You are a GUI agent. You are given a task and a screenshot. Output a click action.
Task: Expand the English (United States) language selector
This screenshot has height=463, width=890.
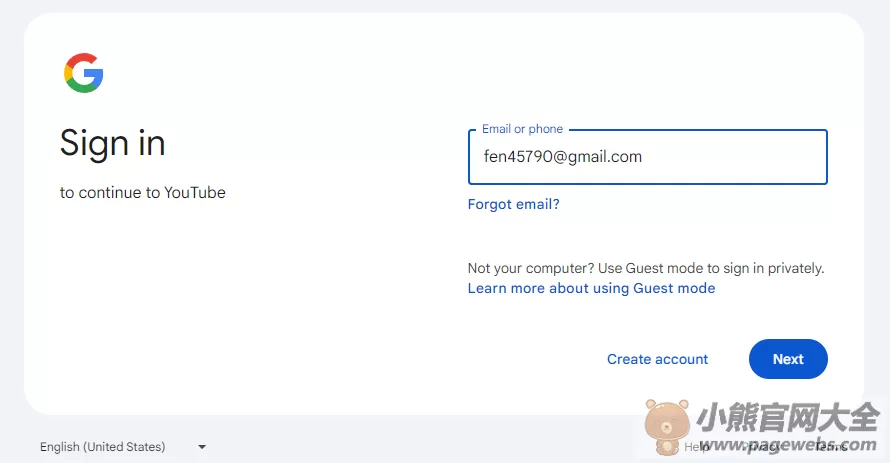[x=123, y=447]
